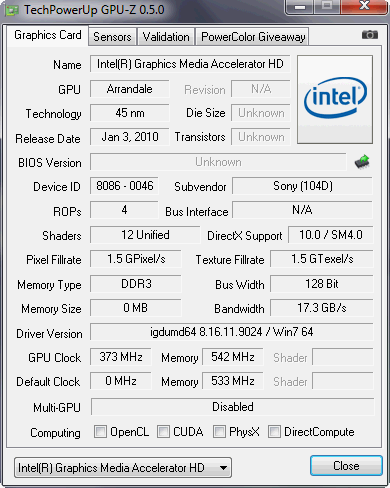
Task: Click the Release Date field Jan 3, 2010
Action: [x=129, y=137]
